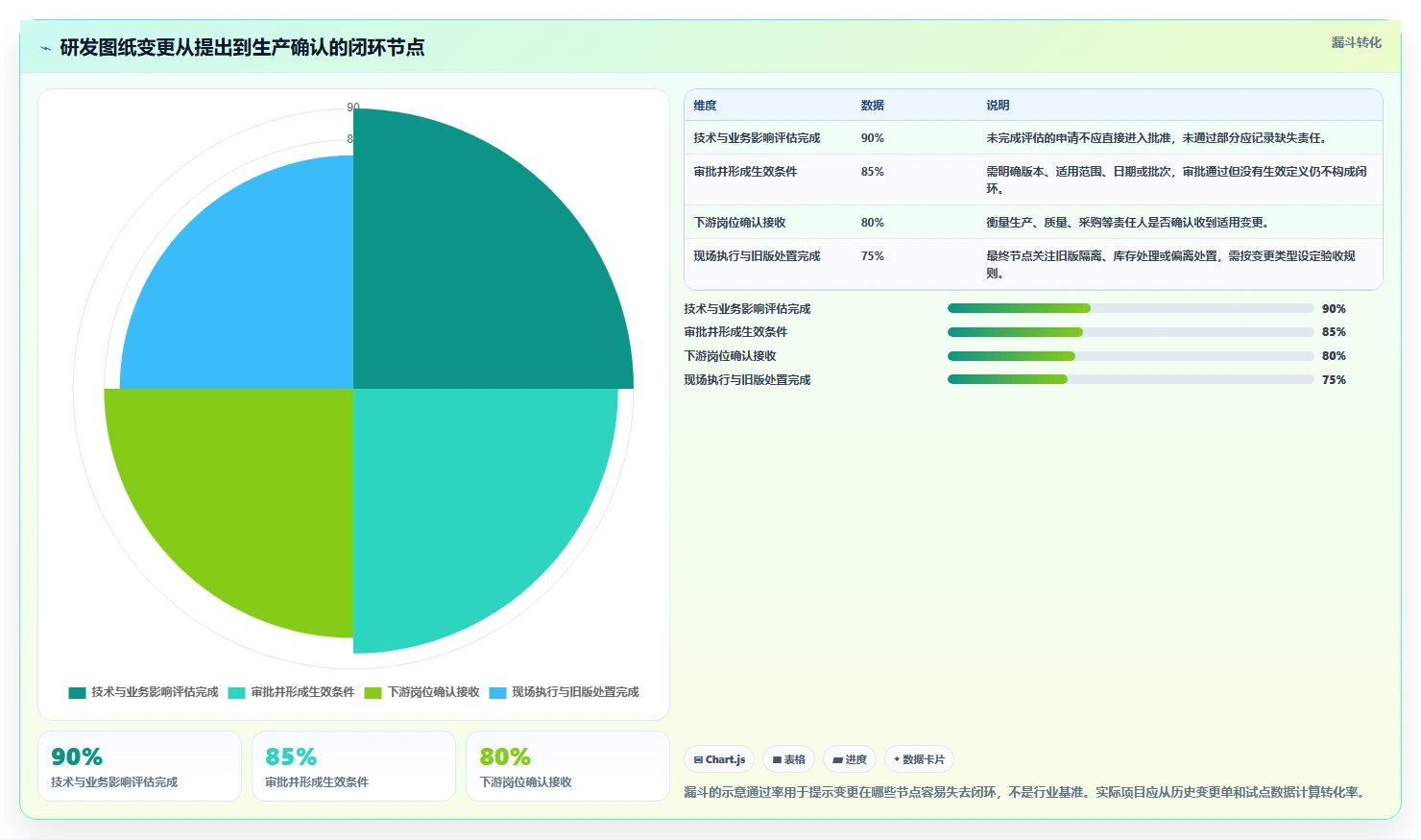The image size is (1421, 840).
Task: Click the 90% value in the table
Action: coord(872,138)
